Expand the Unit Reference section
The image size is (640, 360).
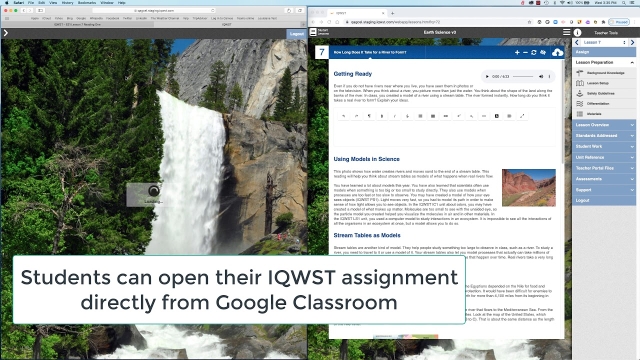pos(604,157)
